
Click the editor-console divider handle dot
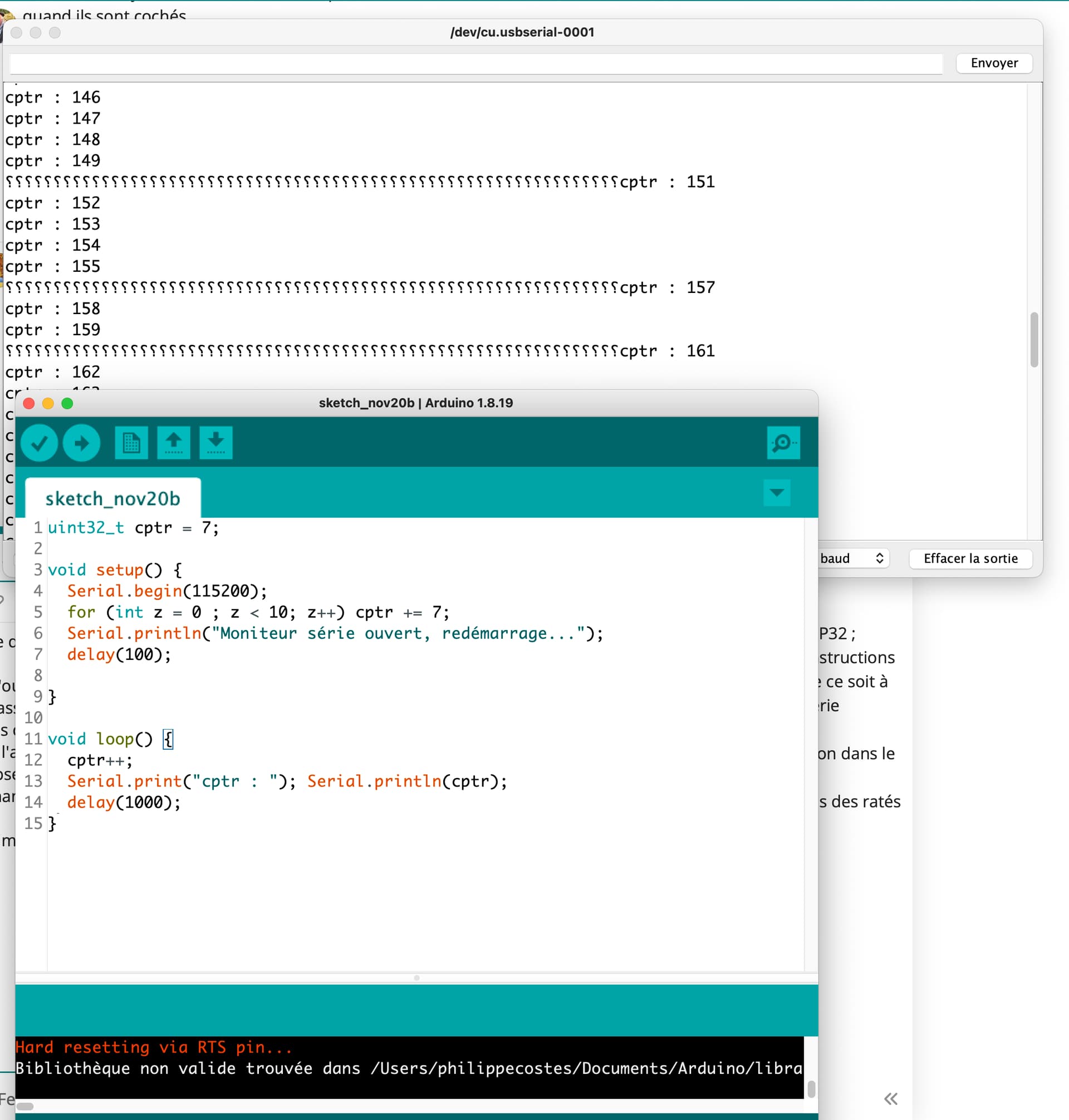[x=416, y=977]
